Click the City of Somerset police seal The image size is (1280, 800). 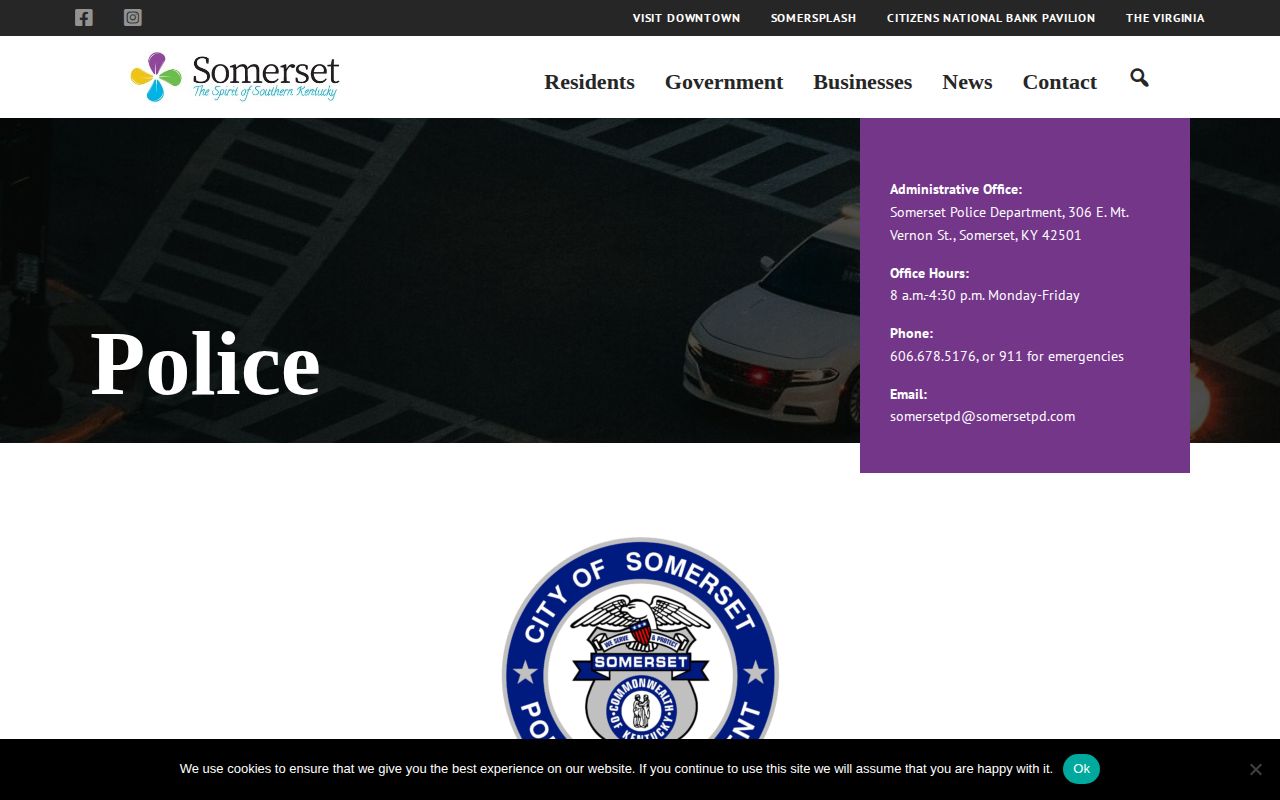coord(640,639)
